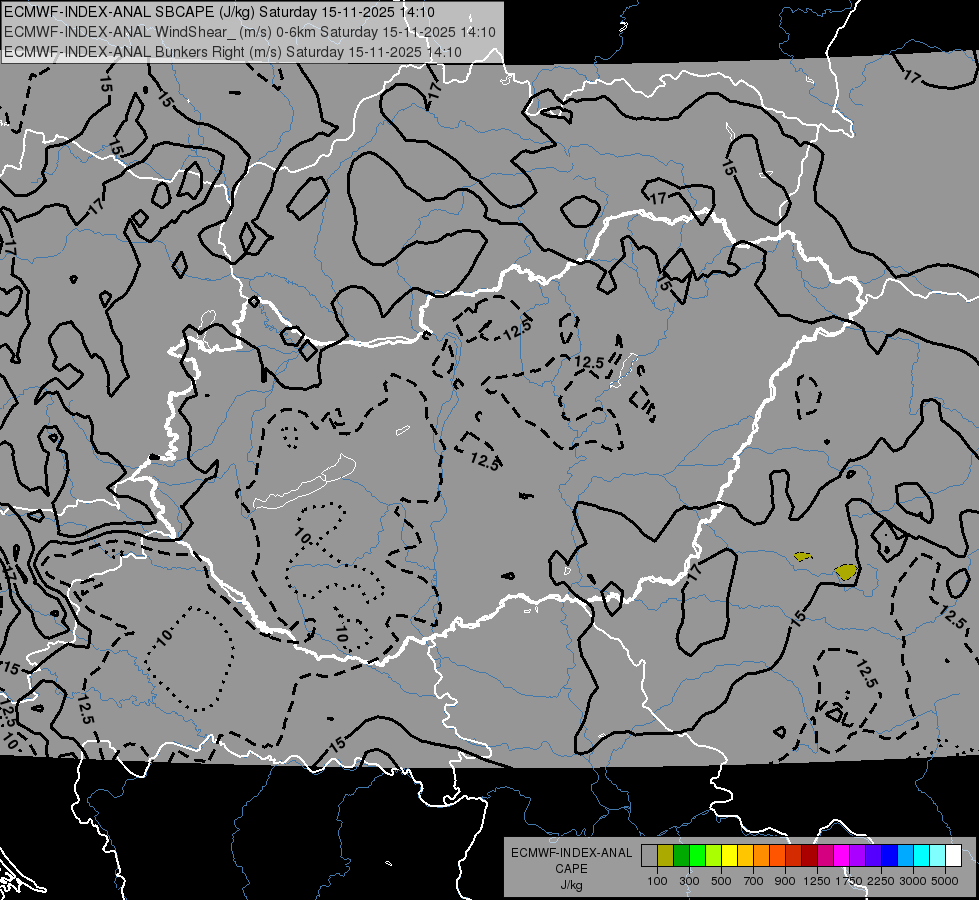
Task: Select the dark green legend swatch
Action: (x=681, y=856)
